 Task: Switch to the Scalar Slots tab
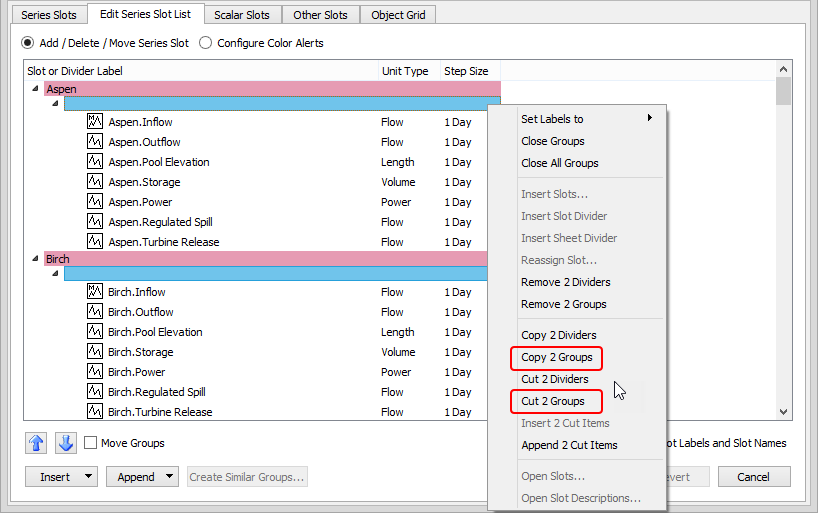pyautogui.click(x=242, y=15)
